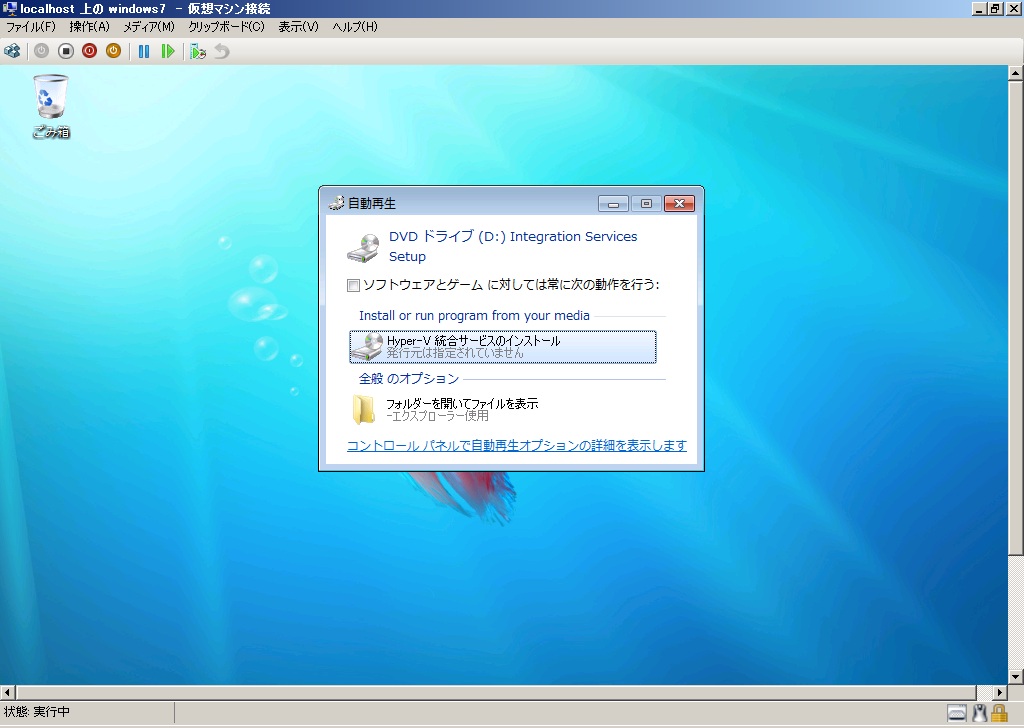Pause the virtual machine
Image resolution: width=1024 pixels, height=728 pixels.
(x=144, y=51)
